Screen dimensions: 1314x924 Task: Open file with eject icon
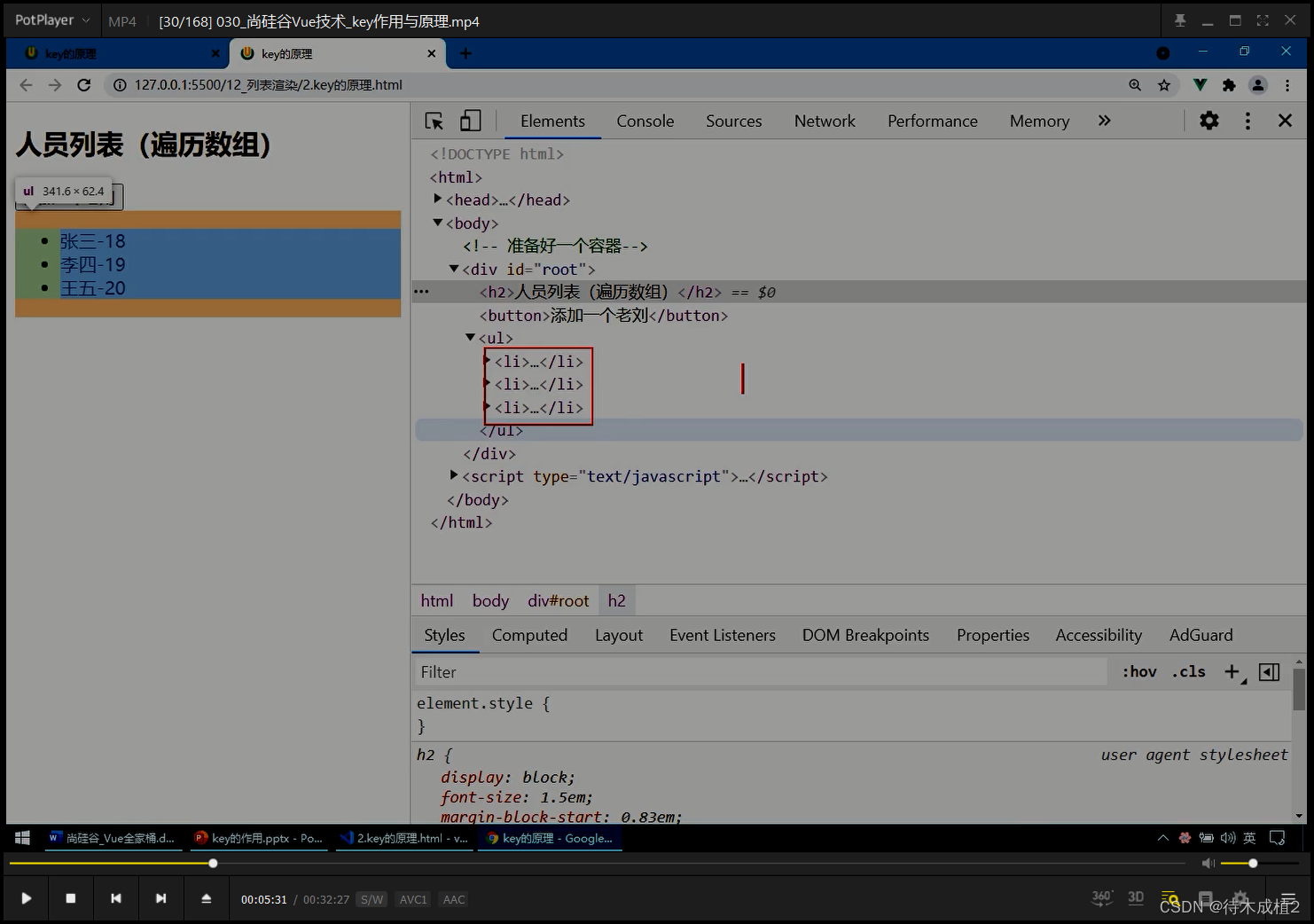pos(206,898)
